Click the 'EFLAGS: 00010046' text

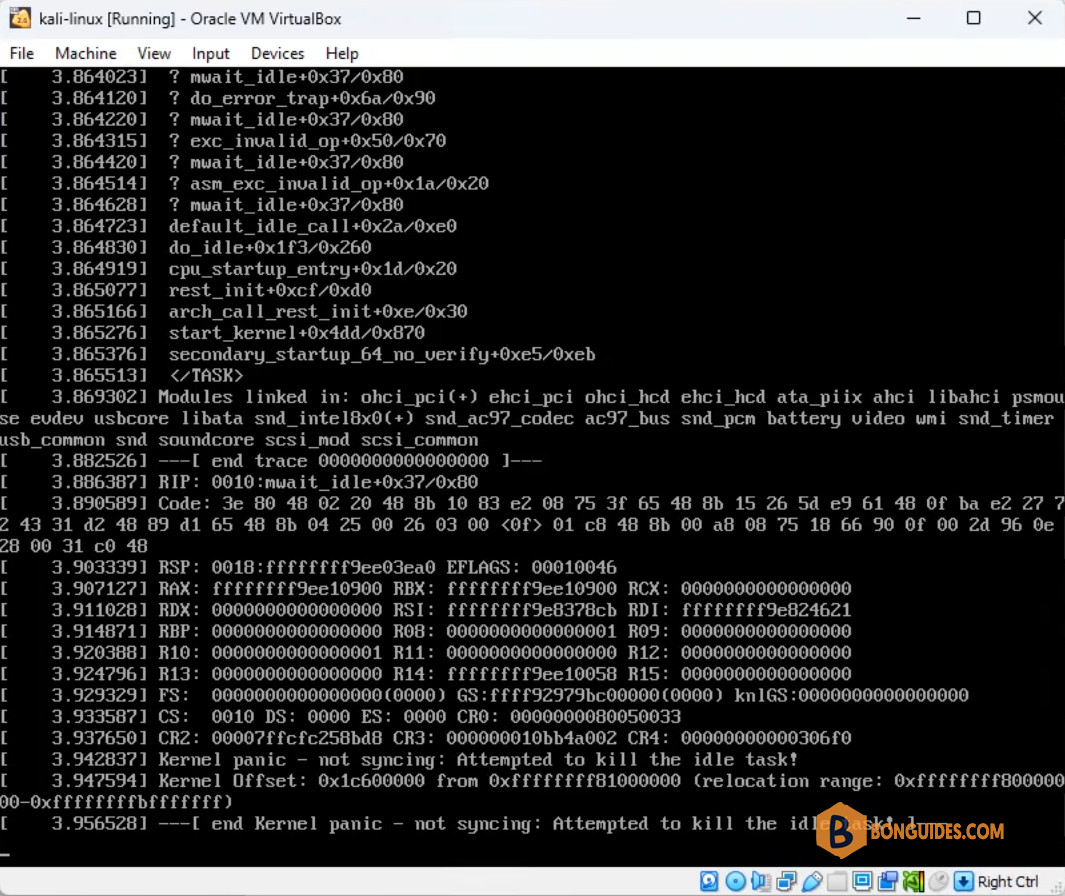pyautogui.click(x=531, y=567)
